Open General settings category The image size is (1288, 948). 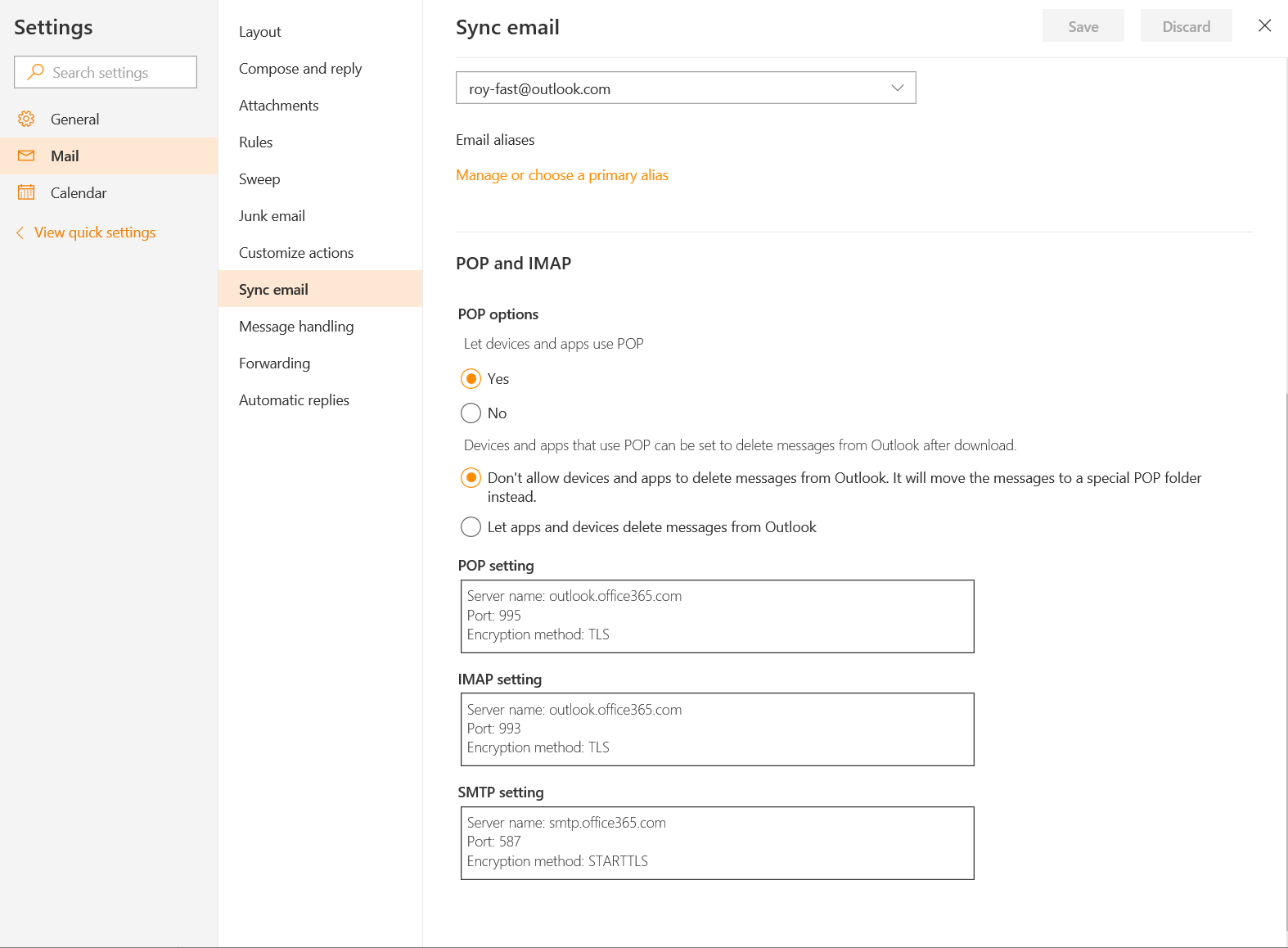click(x=109, y=119)
